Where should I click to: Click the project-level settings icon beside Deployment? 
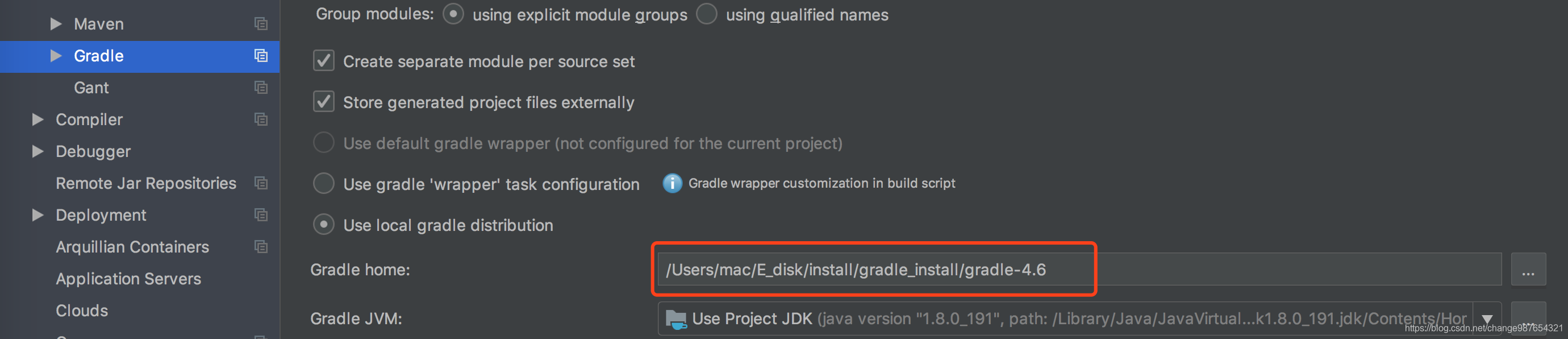pyautogui.click(x=261, y=215)
